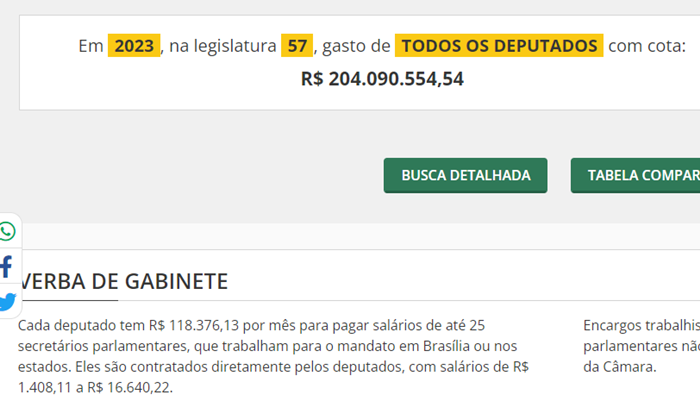Image resolution: width=700 pixels, height=413 pixels.
Task: Click the 'Encargos' paragraph on the right
Action: [x=640, y=325]
